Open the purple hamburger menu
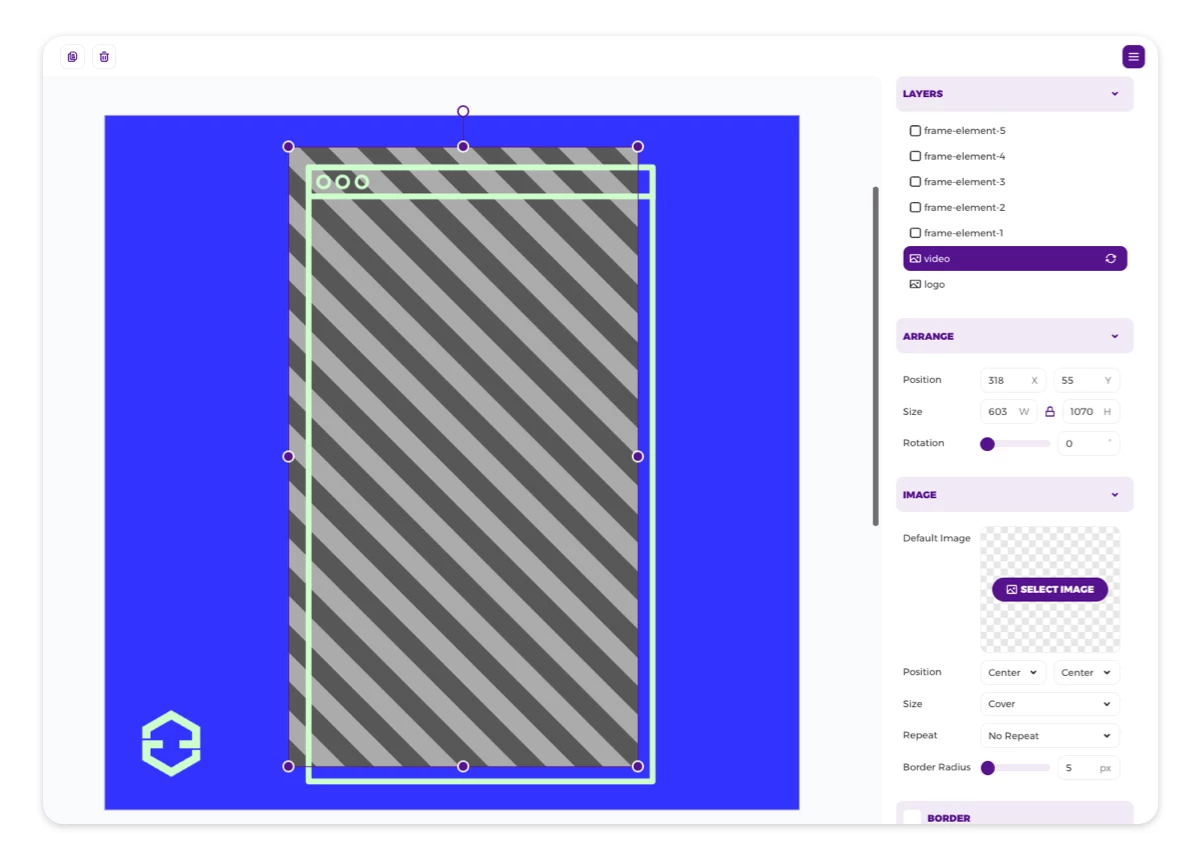Screen dimensions: 1200x862 [x=1133, y=57]
